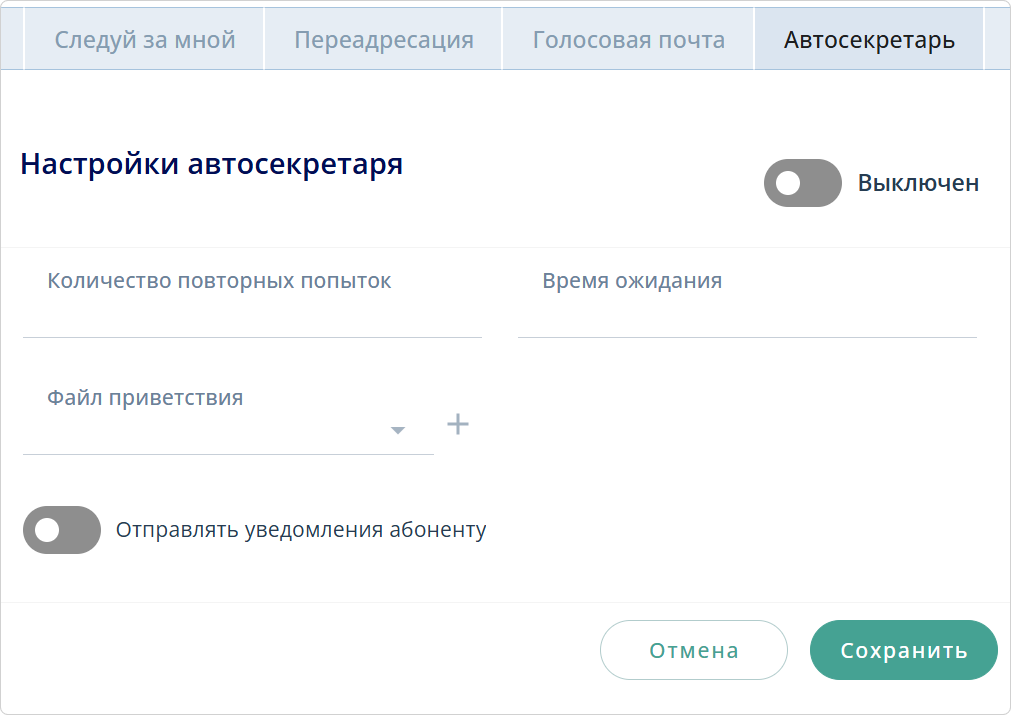The height and width of the screenshot is (715, 1011).
Task: Enable the autosecretary Выключен toggle
Action: point(801,183)
